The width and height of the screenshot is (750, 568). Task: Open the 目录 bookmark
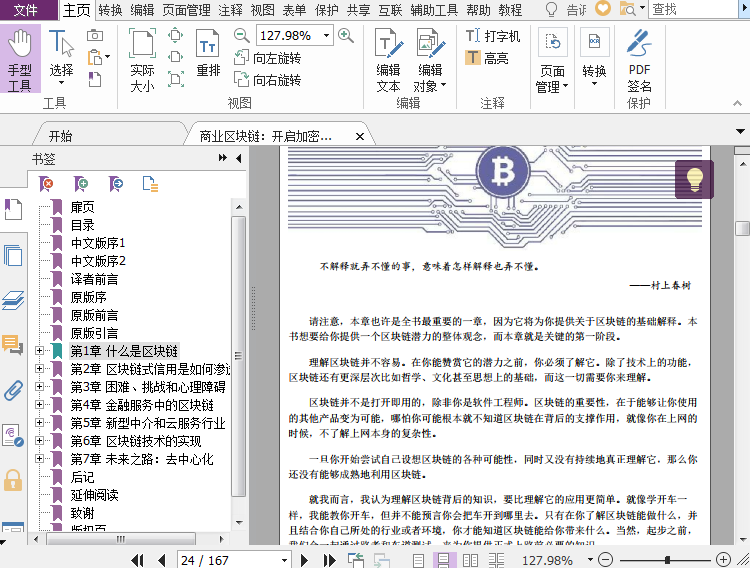coord(82,225)
